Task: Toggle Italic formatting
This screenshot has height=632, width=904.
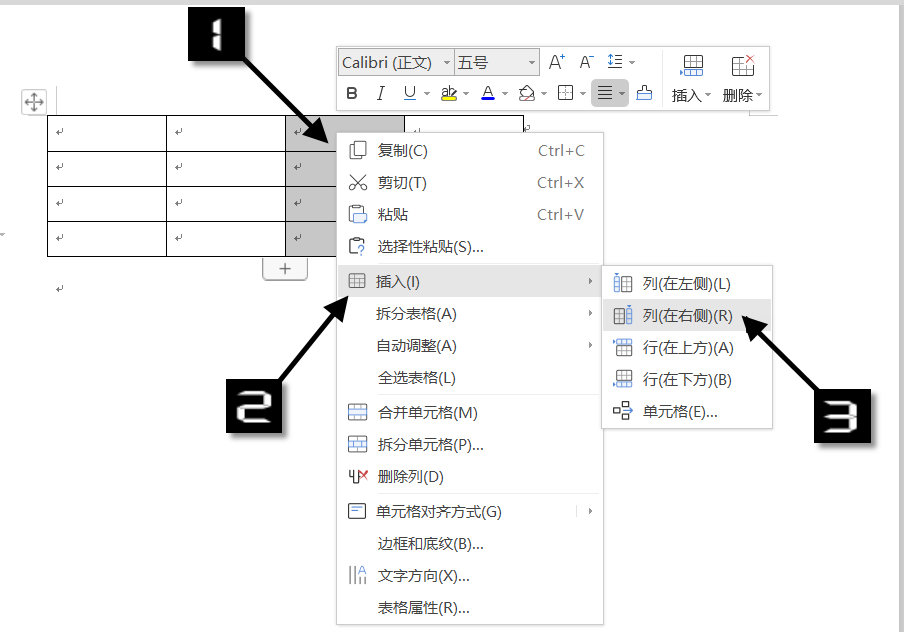Action: pyautogui.click(x=381, y=93)
